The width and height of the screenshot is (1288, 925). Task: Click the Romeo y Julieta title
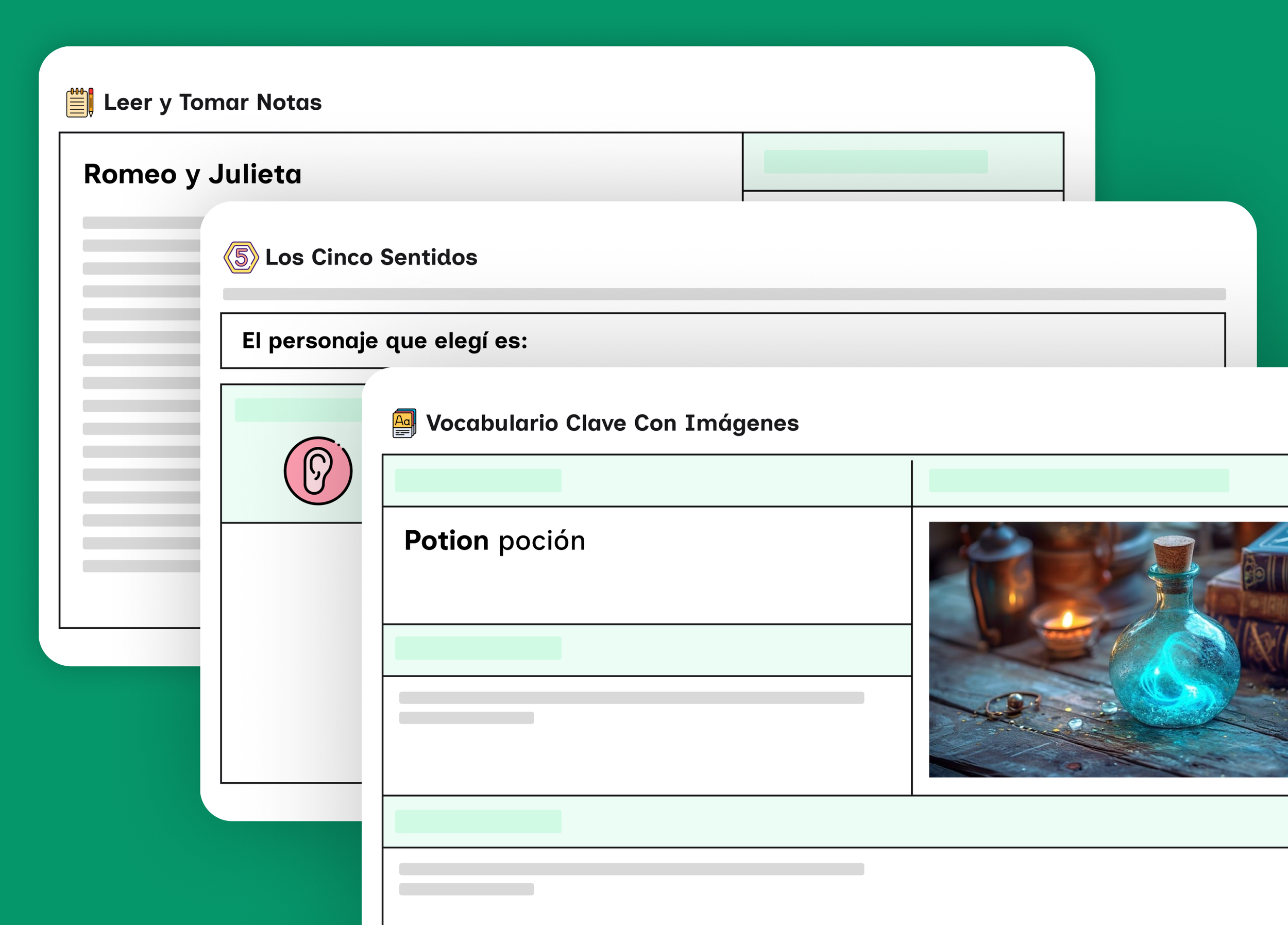pos(193,174)
